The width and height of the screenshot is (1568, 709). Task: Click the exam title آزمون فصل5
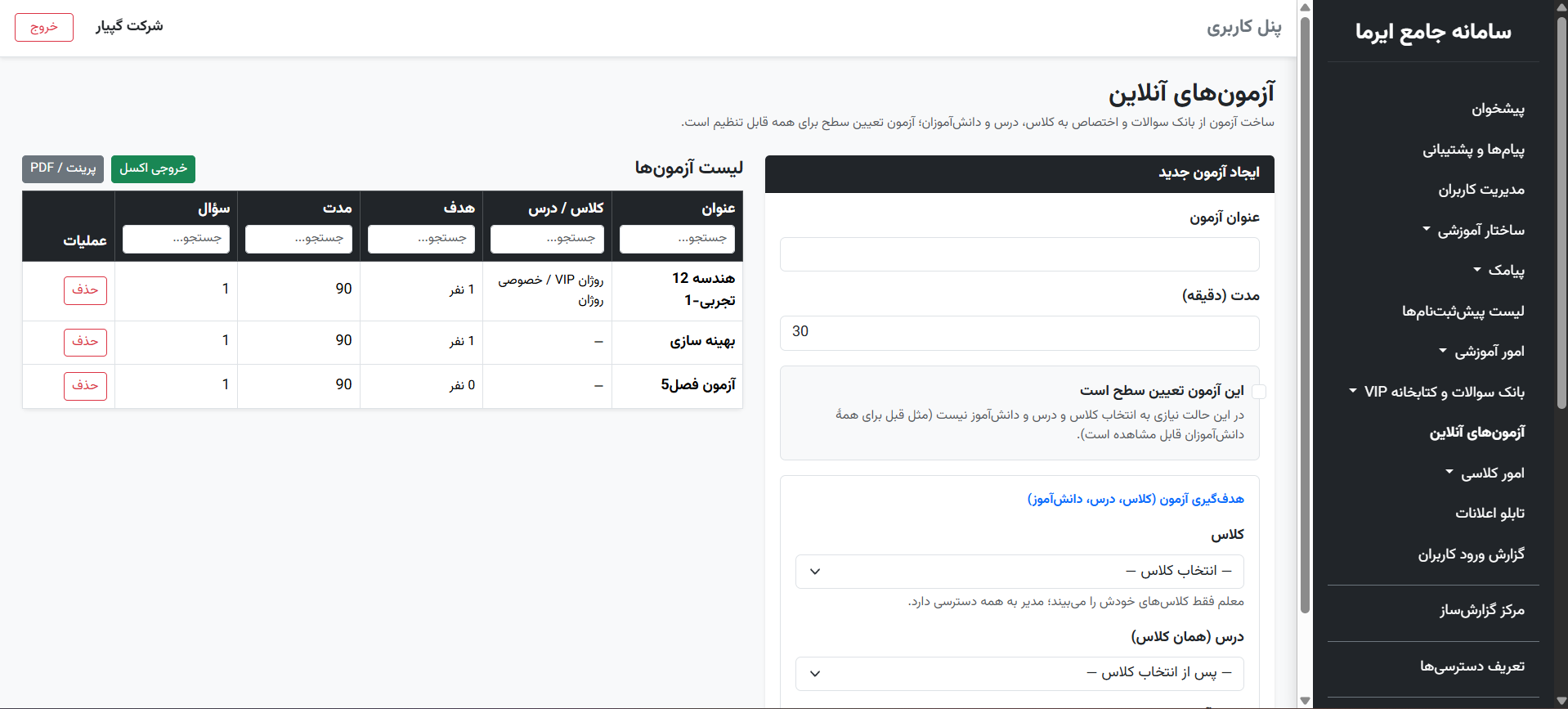click(x=698, y=384)
